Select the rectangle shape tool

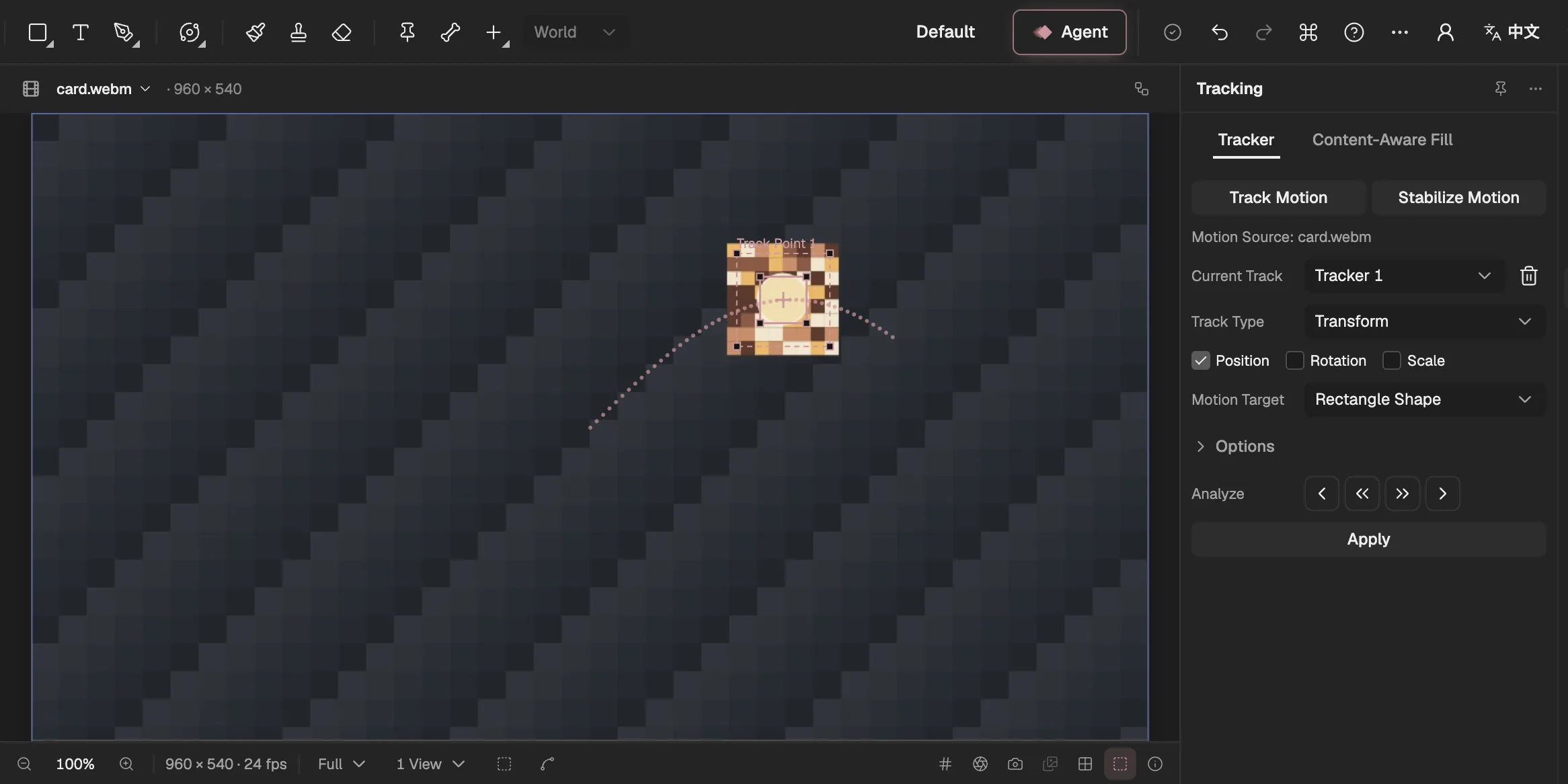(38, 32)
